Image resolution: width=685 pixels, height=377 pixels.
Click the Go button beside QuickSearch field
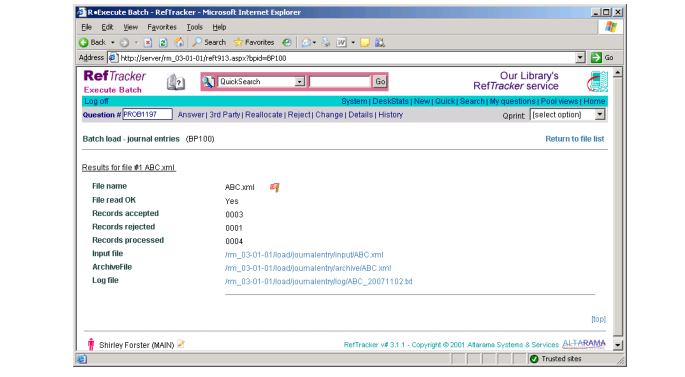pos(380,81)
